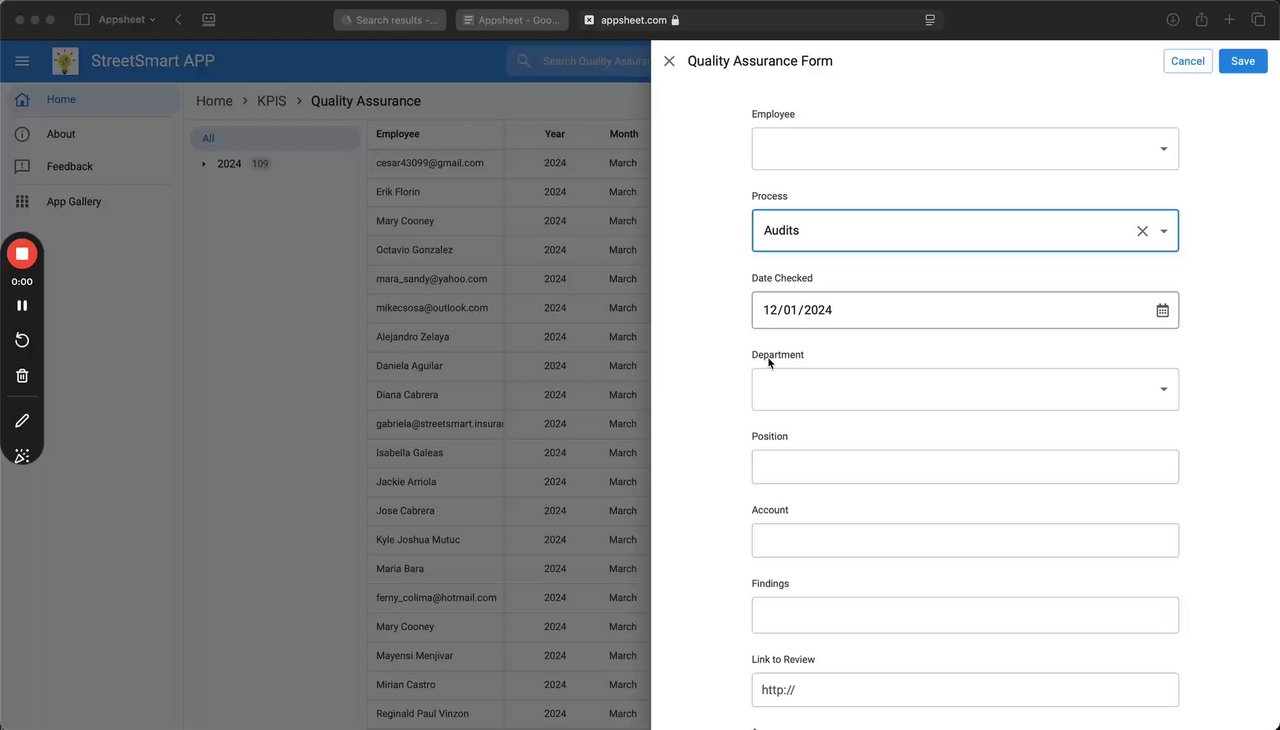
Task: Delete the recording with the trash icon
Action: 22,376
